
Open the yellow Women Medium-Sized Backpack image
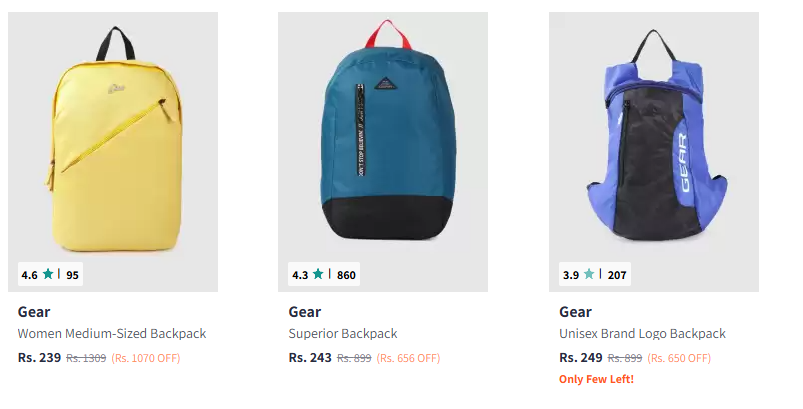(113, 152)
